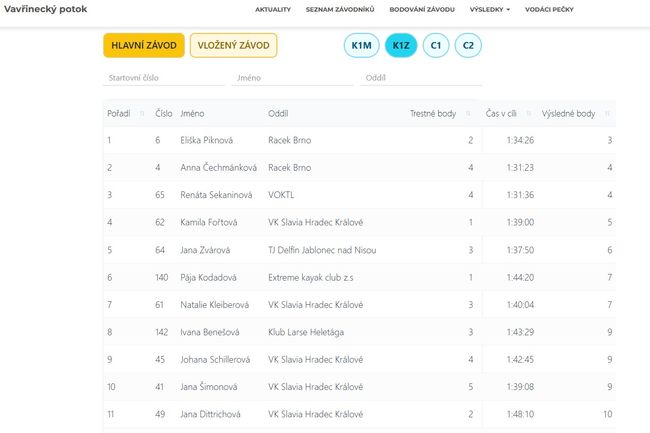Click the Oddíl filter input

[x=422, y=77]
